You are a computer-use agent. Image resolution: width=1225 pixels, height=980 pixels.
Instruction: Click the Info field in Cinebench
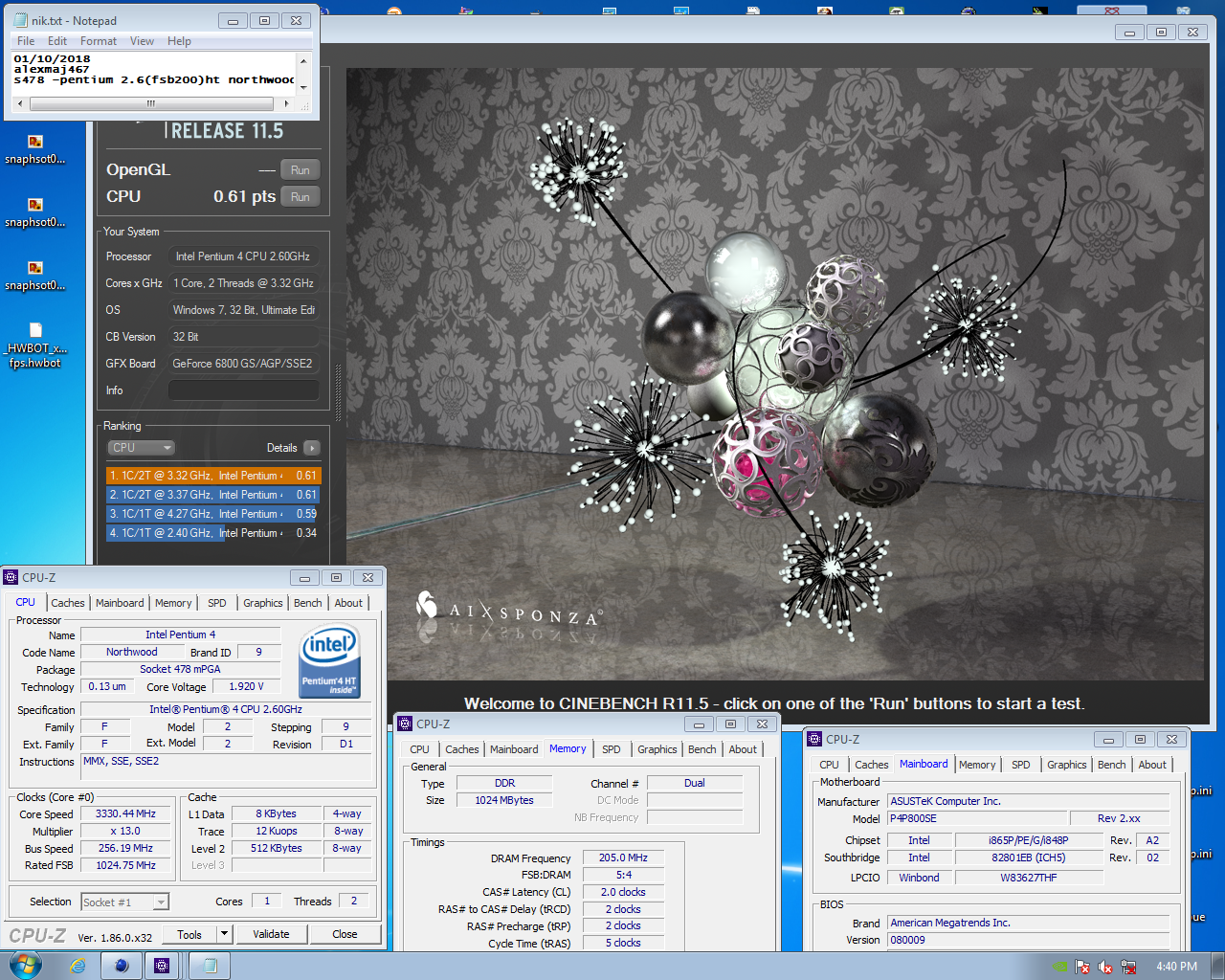point(244,390)
